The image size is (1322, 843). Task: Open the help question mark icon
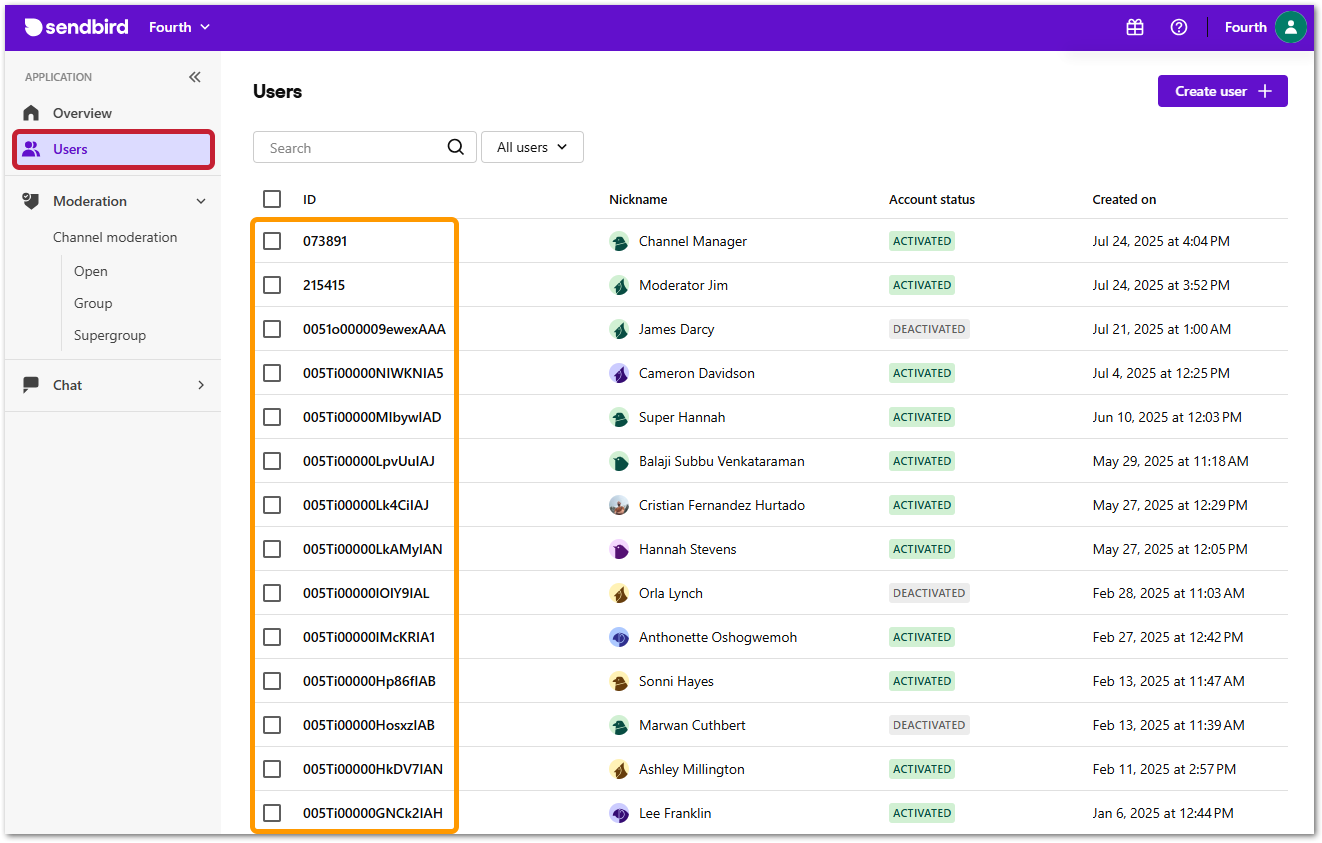coord(1178,27)
